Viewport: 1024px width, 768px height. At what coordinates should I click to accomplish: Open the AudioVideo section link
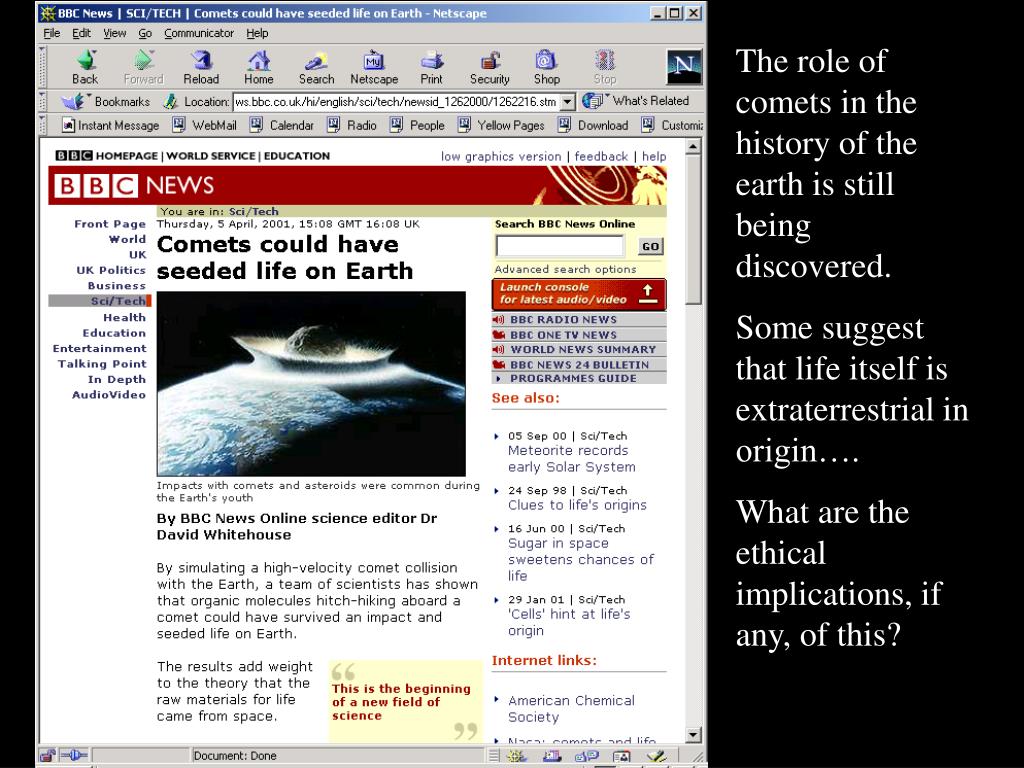109,394
